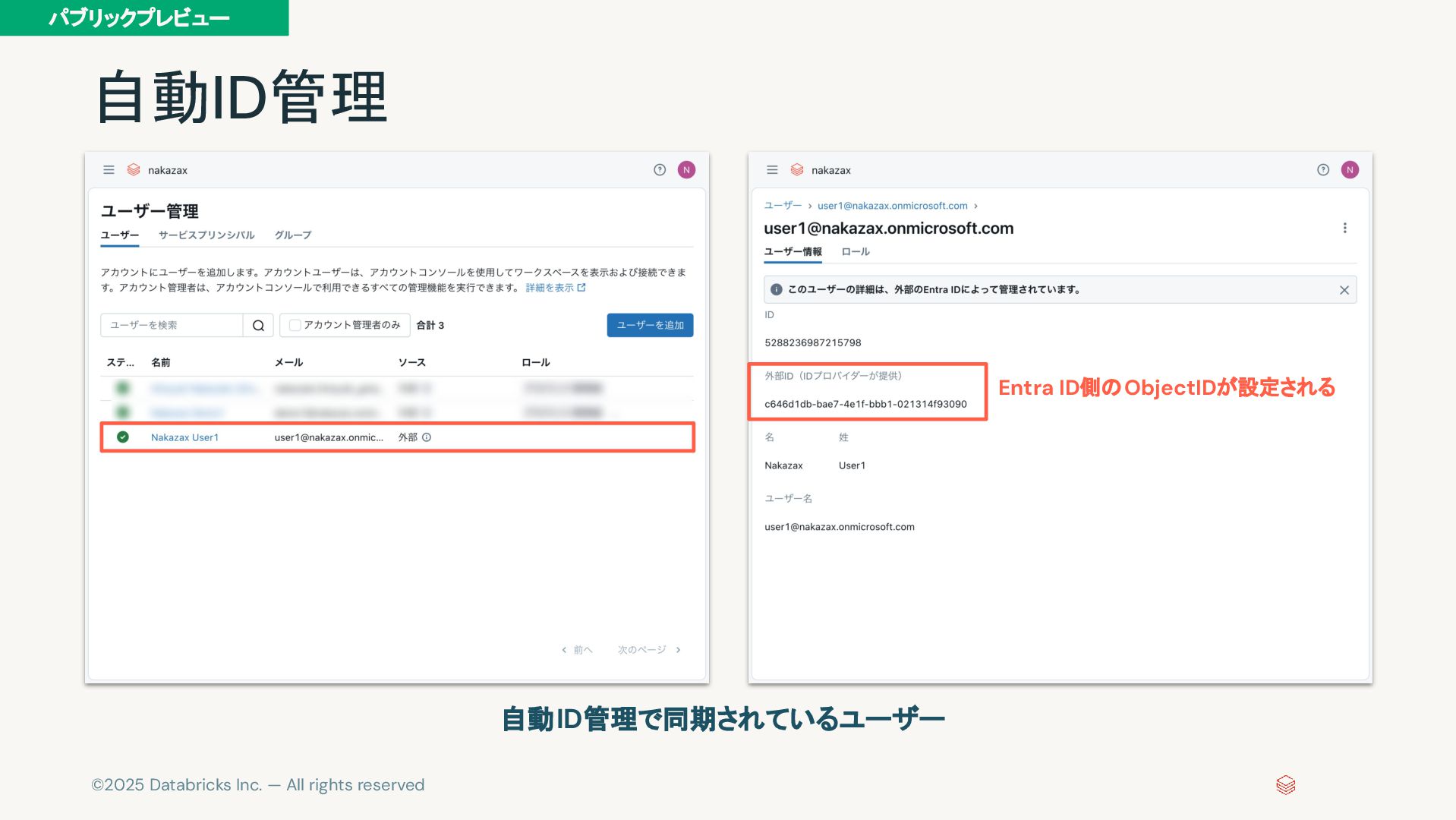This screenshot has height=820, width=1456.
Task: Click user1@nakazax.onmicrosoft.com breadcrumb link
Action: pos(892,206)
